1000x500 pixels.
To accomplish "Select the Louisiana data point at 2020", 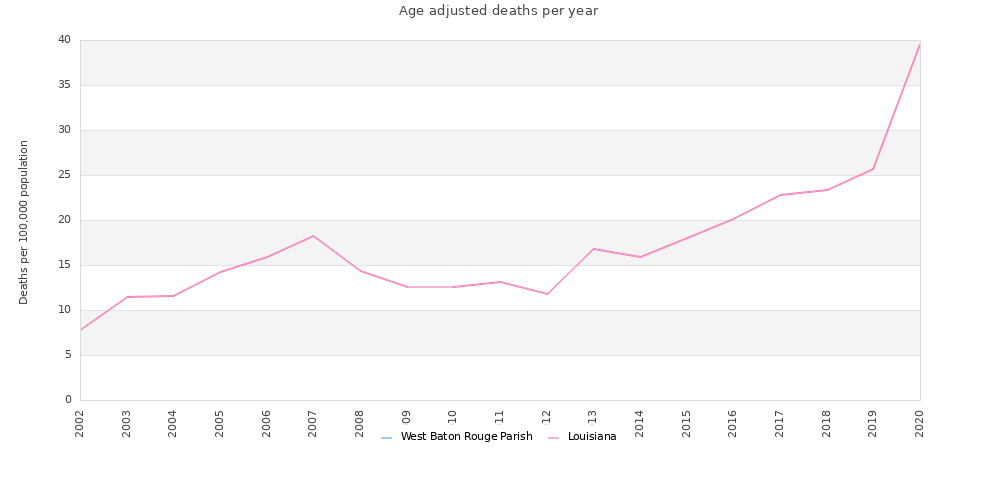I will tap(920, 44).
